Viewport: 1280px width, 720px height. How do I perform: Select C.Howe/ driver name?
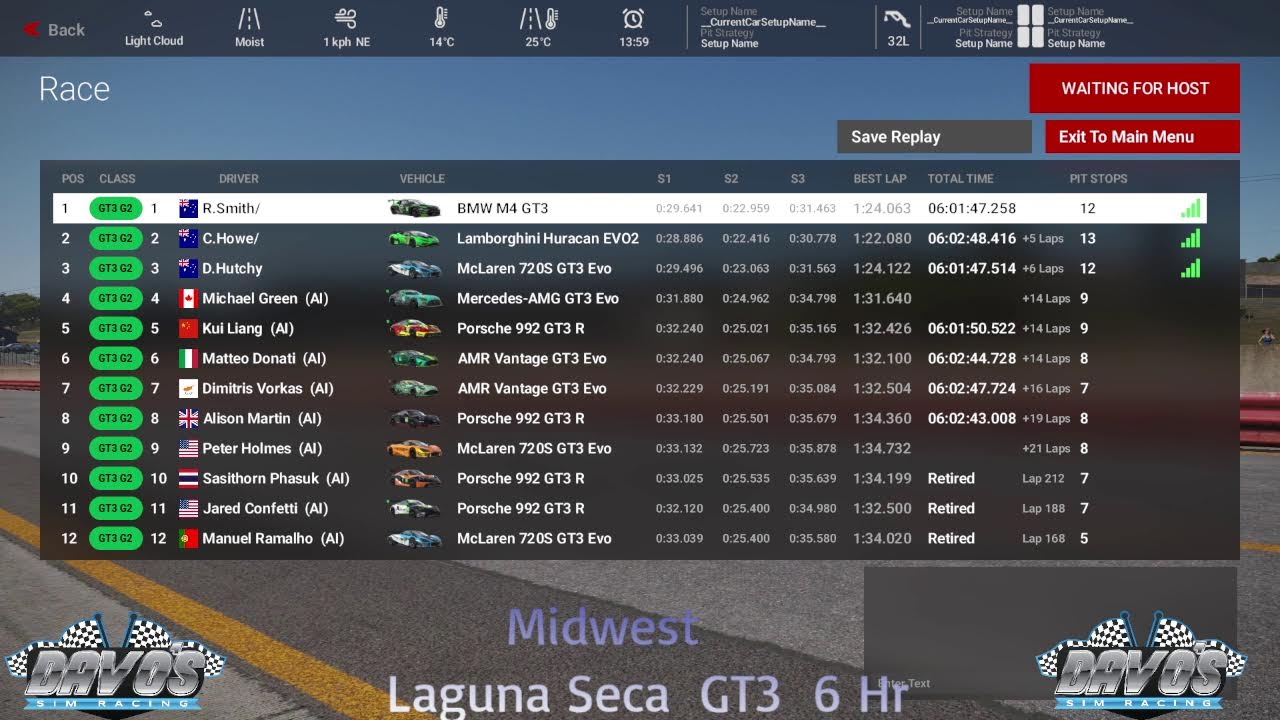click(230, 238)
